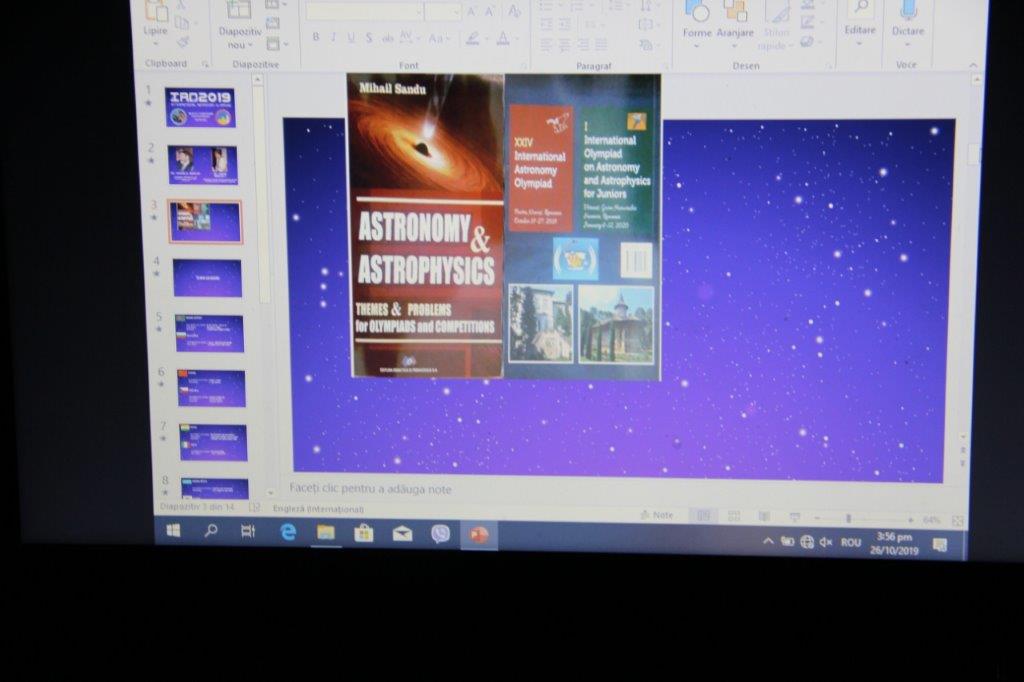This screenshot has height=682, width=1024.
Task: Open the font color dropdown arrow
Action: coord(517,40)
